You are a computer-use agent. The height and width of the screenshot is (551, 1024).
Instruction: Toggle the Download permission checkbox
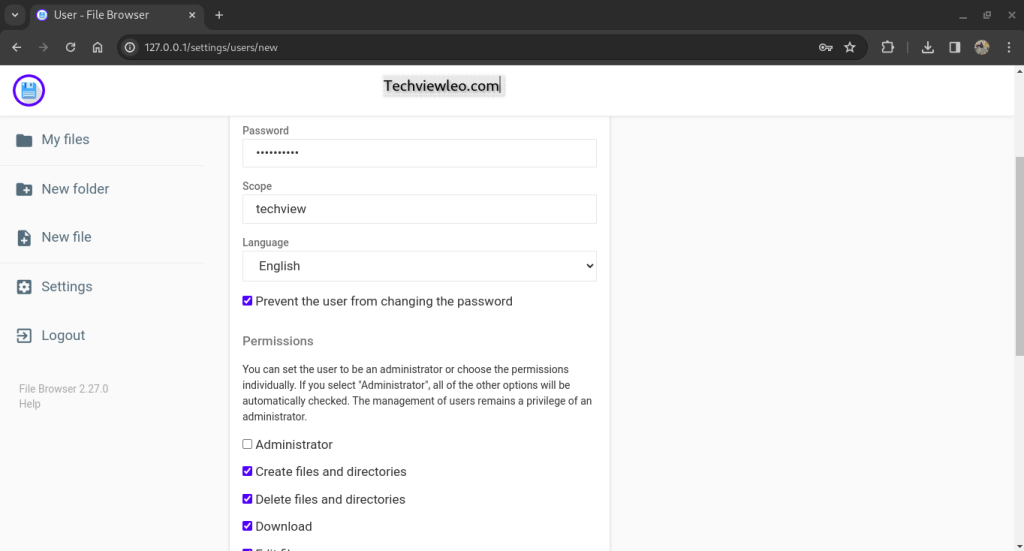point(248,526)
